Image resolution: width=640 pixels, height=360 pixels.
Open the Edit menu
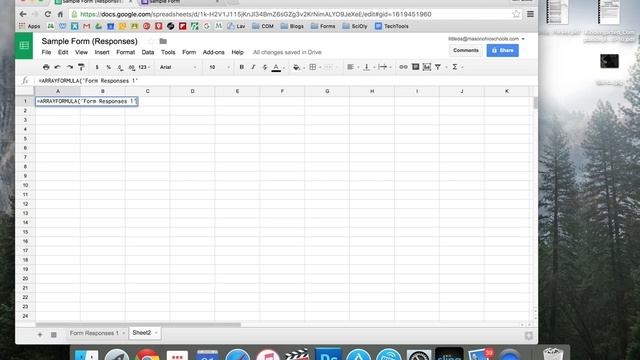click(63, 52)
